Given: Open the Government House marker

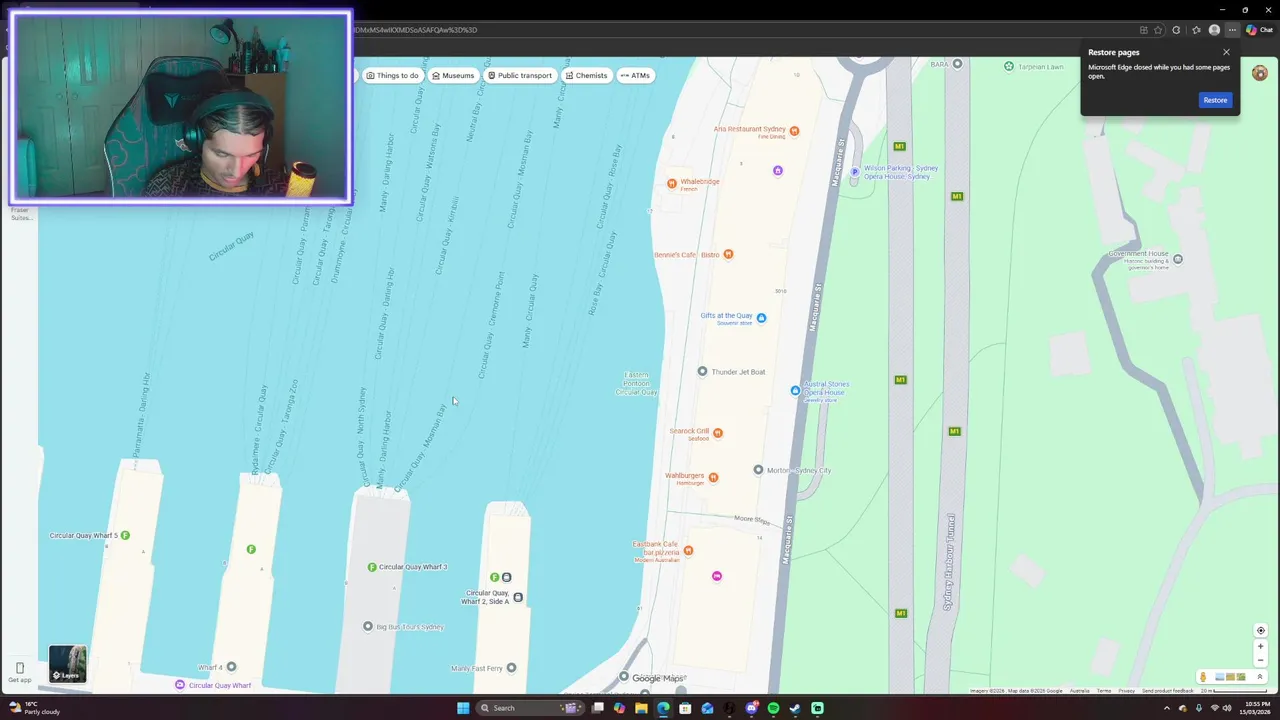Looking at the screenshot, I should click(x=1178, y=259).
